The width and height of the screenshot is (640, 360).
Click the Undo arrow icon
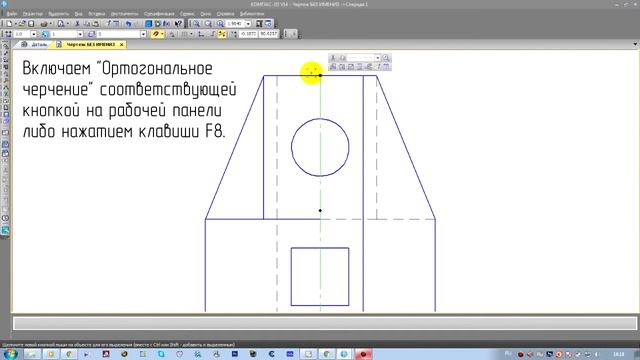coord(128,24)
